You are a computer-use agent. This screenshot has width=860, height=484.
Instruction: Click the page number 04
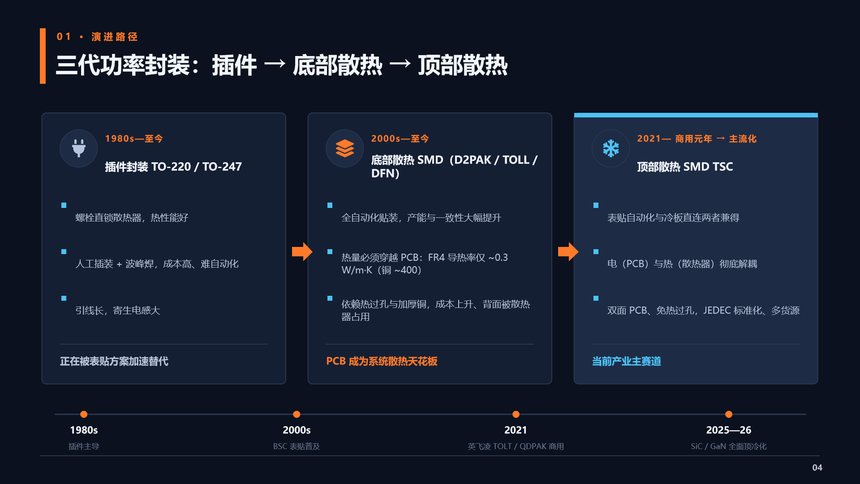(817, 468)
